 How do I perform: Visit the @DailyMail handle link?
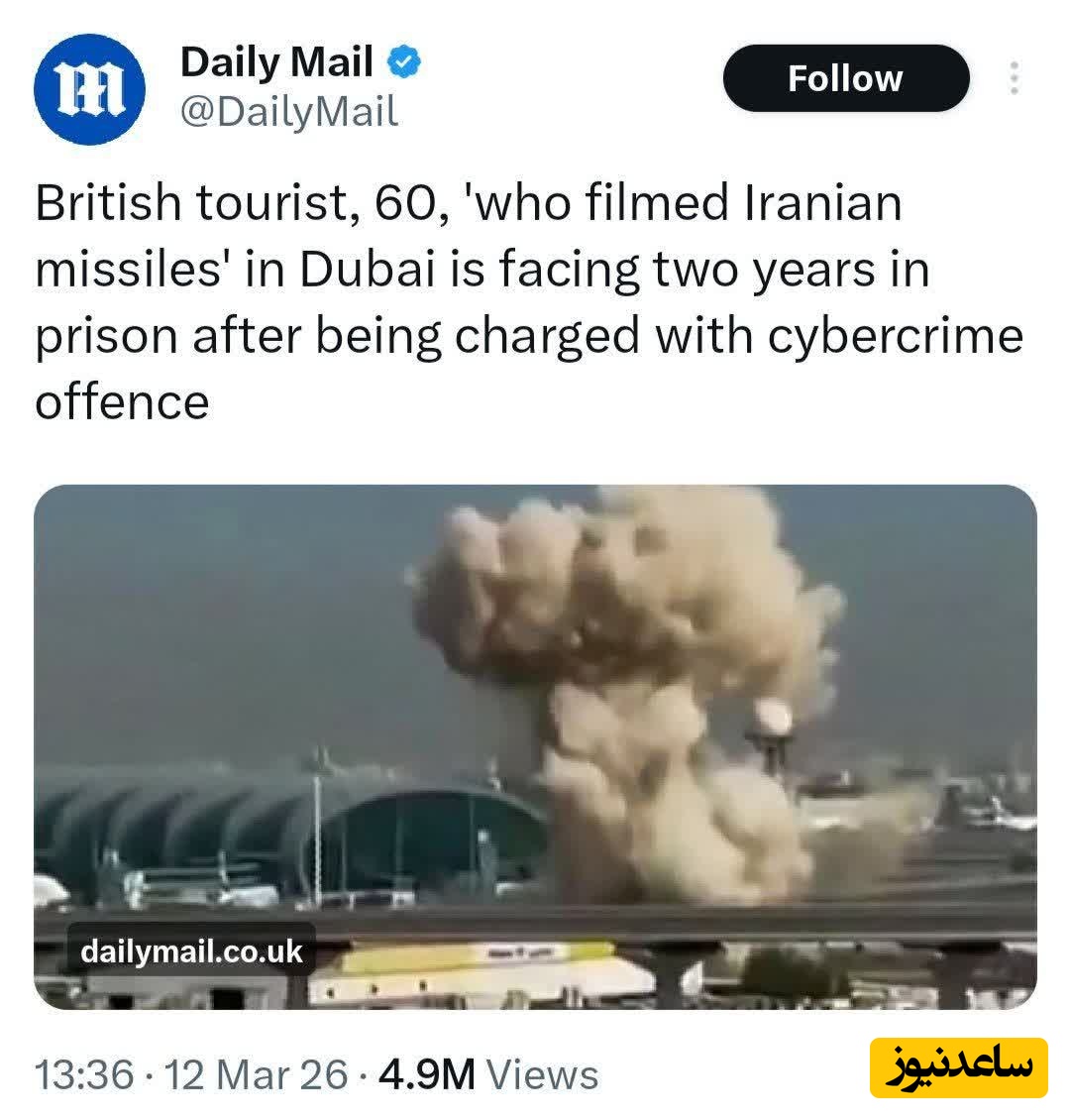click(x=289, y=112)
